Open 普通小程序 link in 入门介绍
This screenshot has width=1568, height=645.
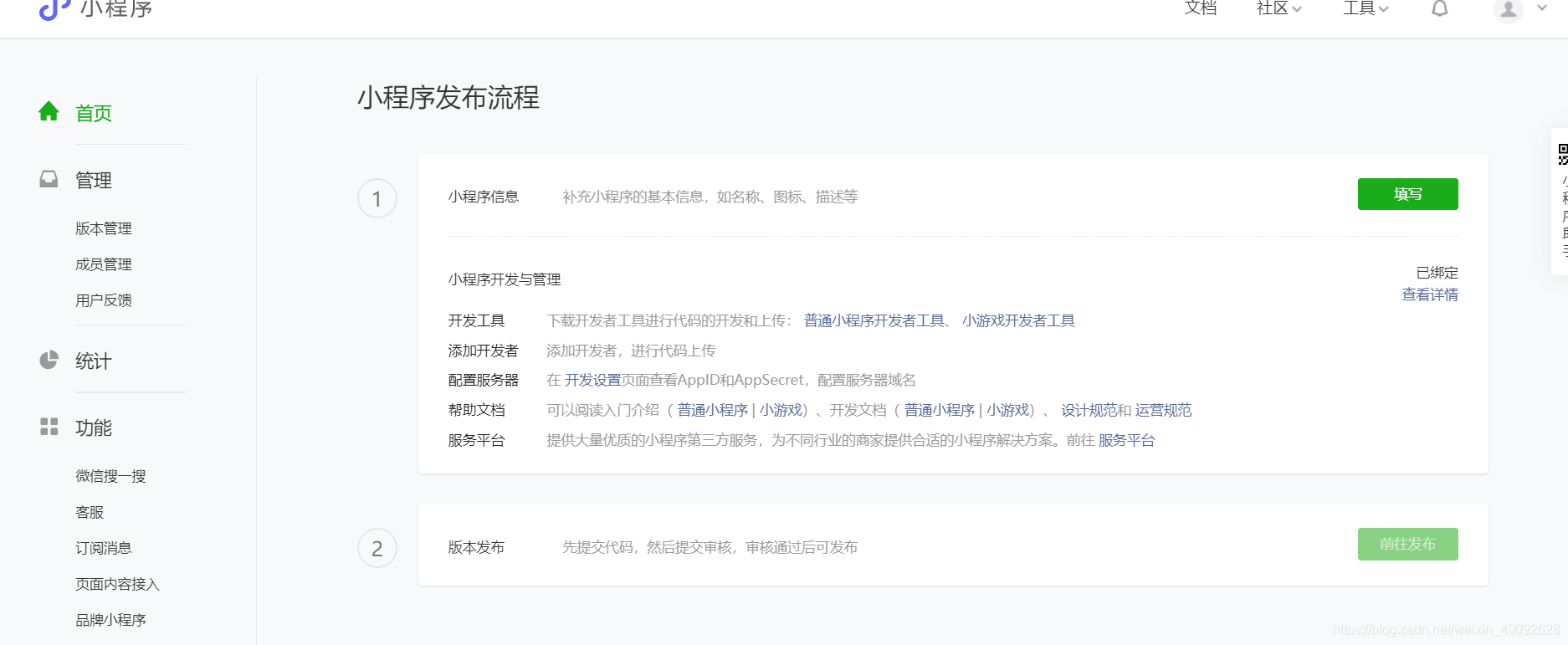(713, 410)
